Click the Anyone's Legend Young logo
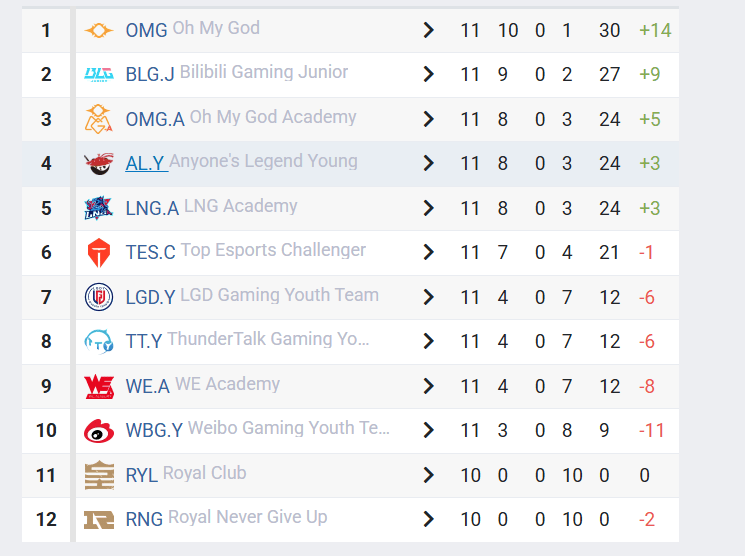745x556 pixels. tap(99, 163)
